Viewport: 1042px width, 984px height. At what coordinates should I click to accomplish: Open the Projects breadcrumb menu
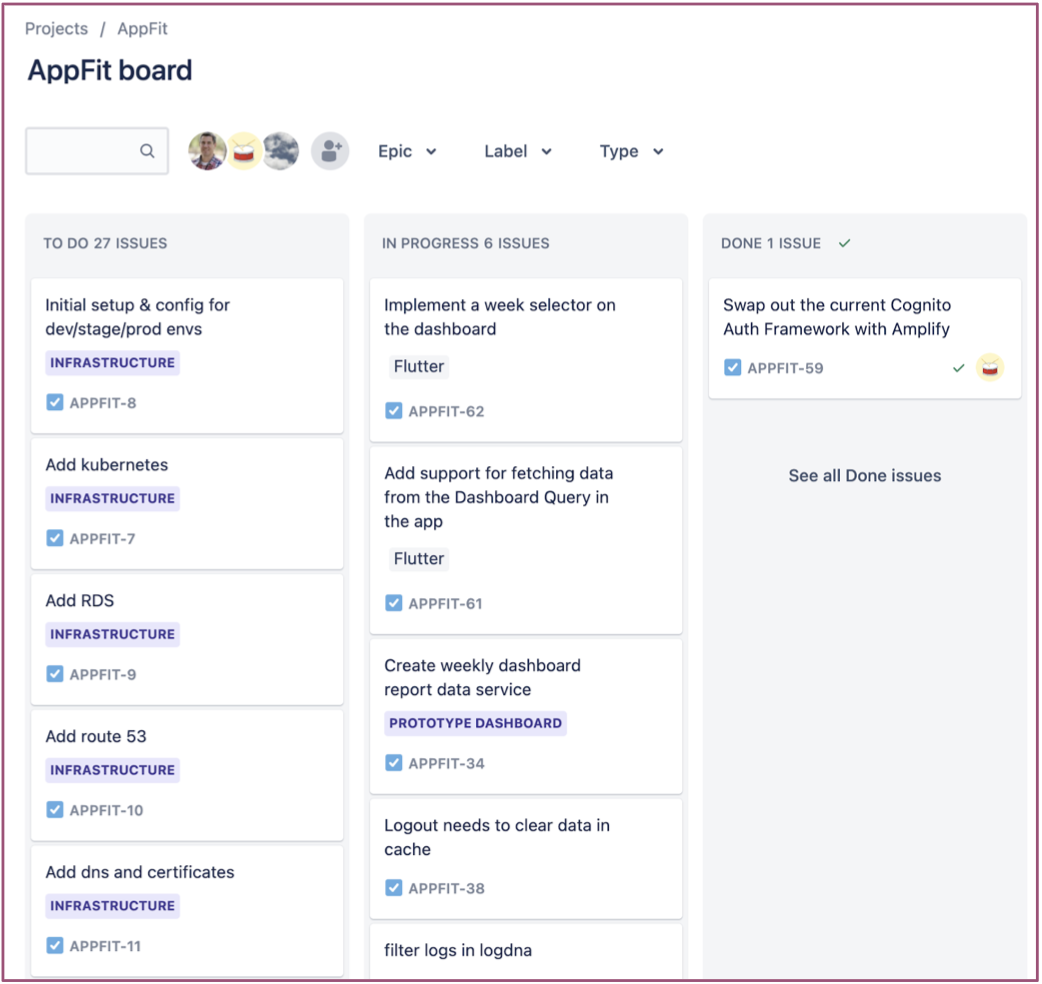pos(56,29)
